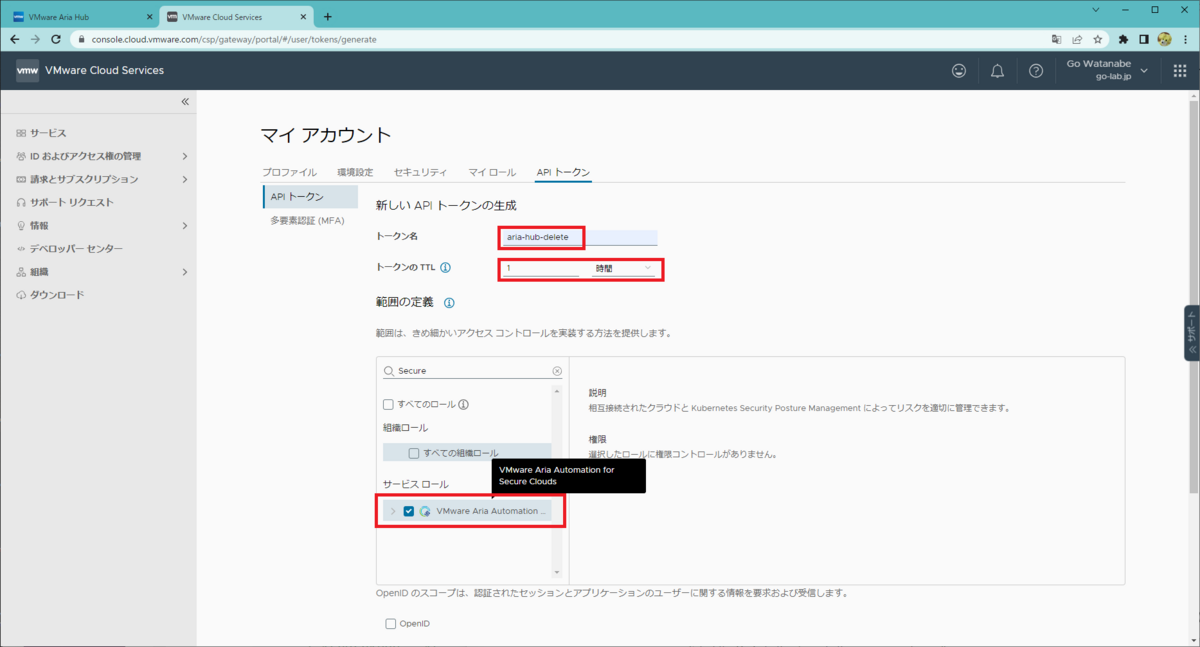1200x647 pixels.
Task: Open the tab search chevron in Chrome
Action: 1096,10
